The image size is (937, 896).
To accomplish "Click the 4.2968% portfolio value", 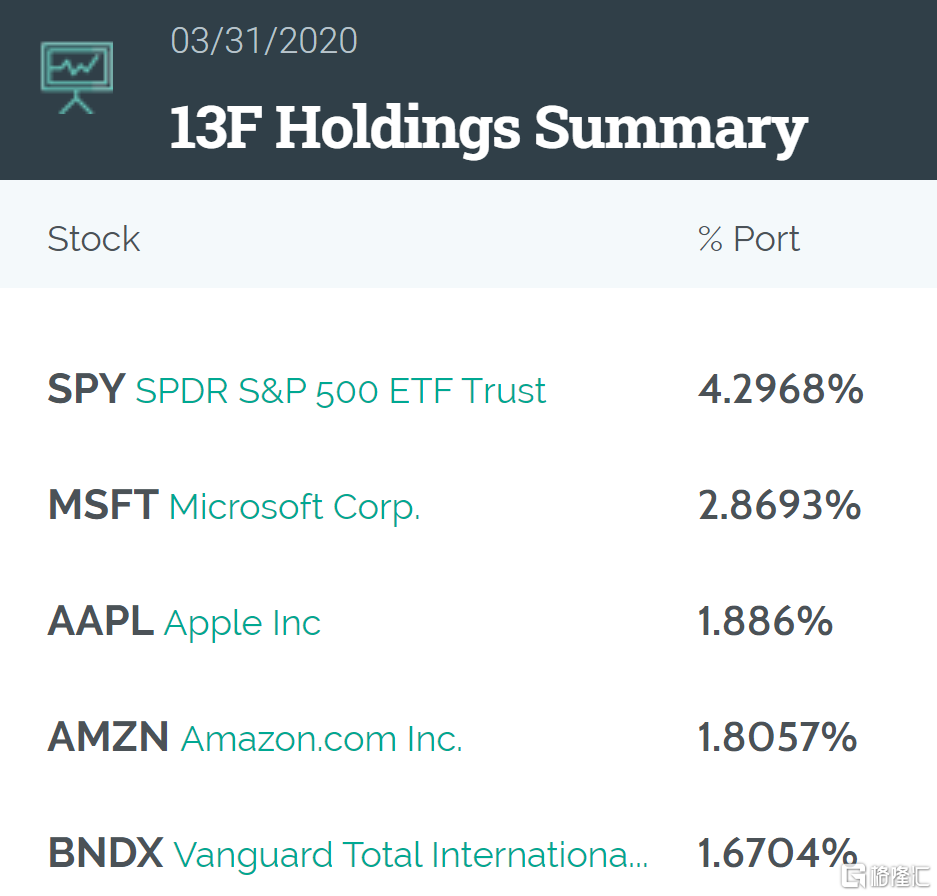I will click(x=780, y=390).
